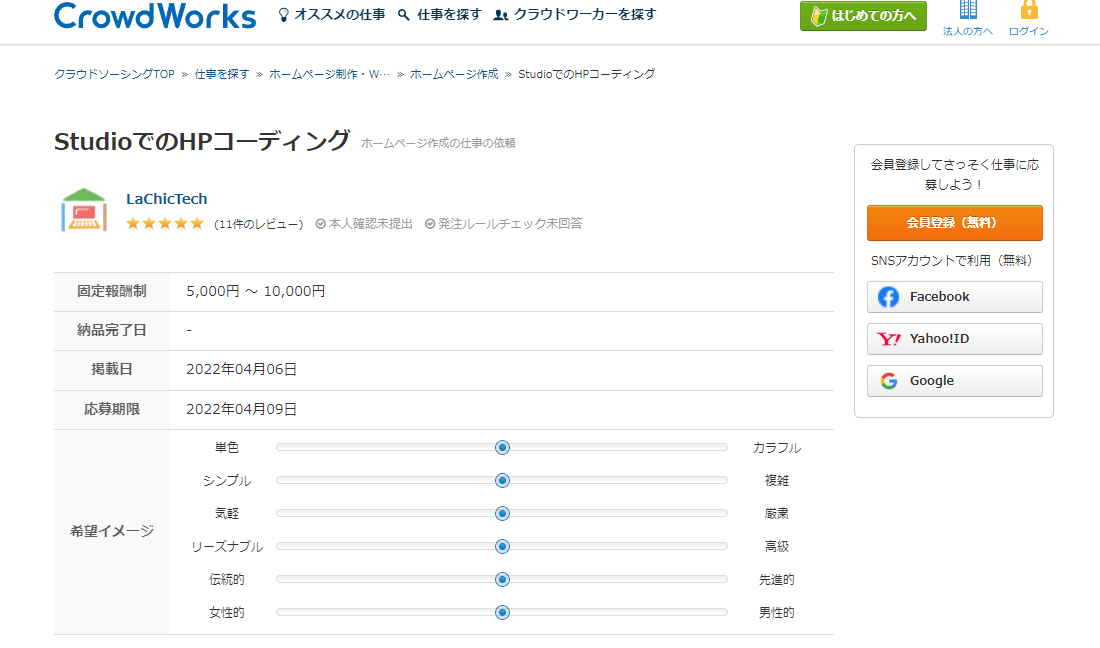Click the Yahoo!ID logo icon
The width and height of the screenshot is (1100, 648).
click(x=888, y=339)
